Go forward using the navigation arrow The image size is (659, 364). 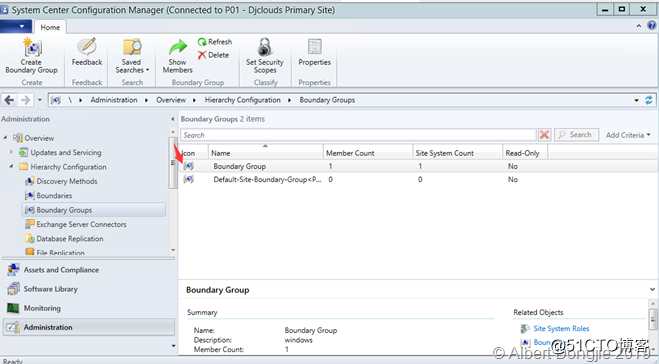(x=25, y=100)
